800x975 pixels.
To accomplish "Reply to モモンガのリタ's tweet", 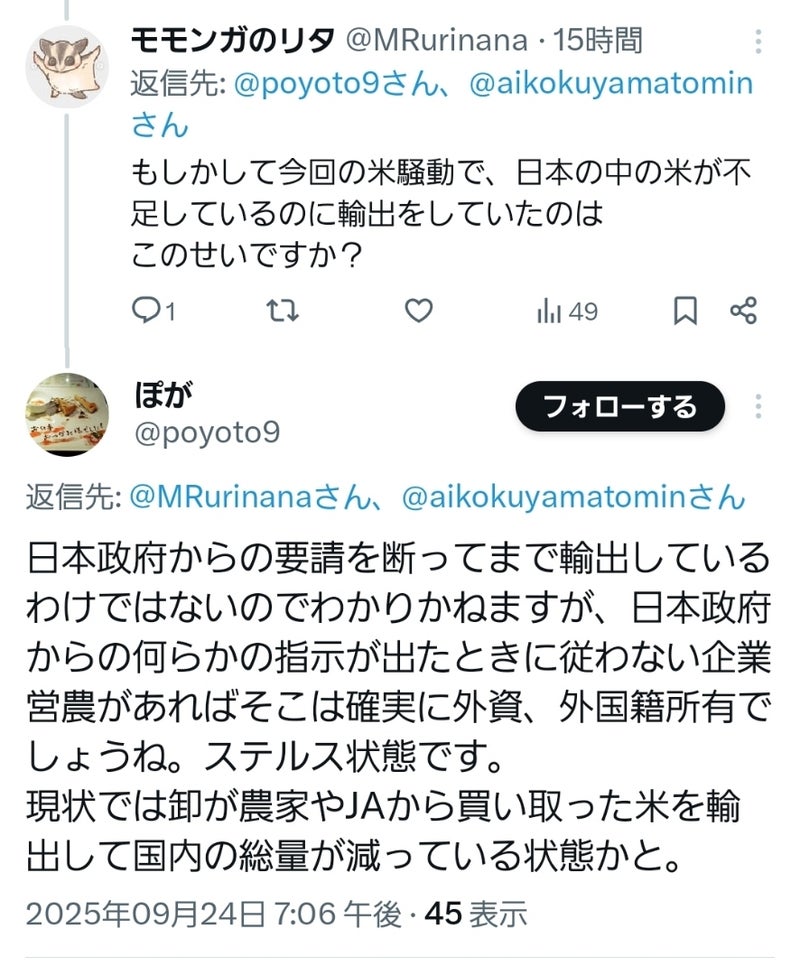I will click(153, 310).
